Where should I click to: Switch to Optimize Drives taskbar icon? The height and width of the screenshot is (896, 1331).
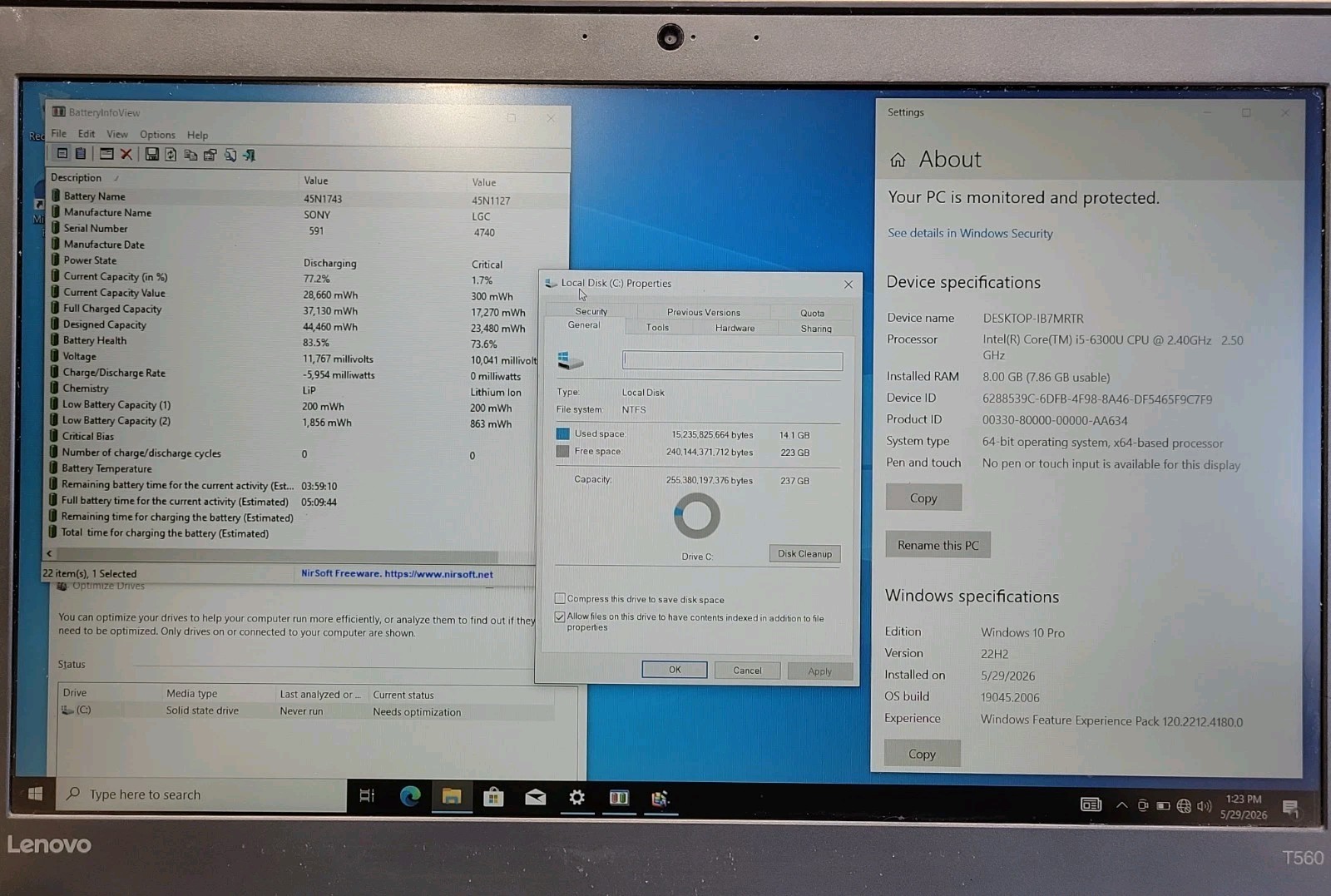point(661,799)
